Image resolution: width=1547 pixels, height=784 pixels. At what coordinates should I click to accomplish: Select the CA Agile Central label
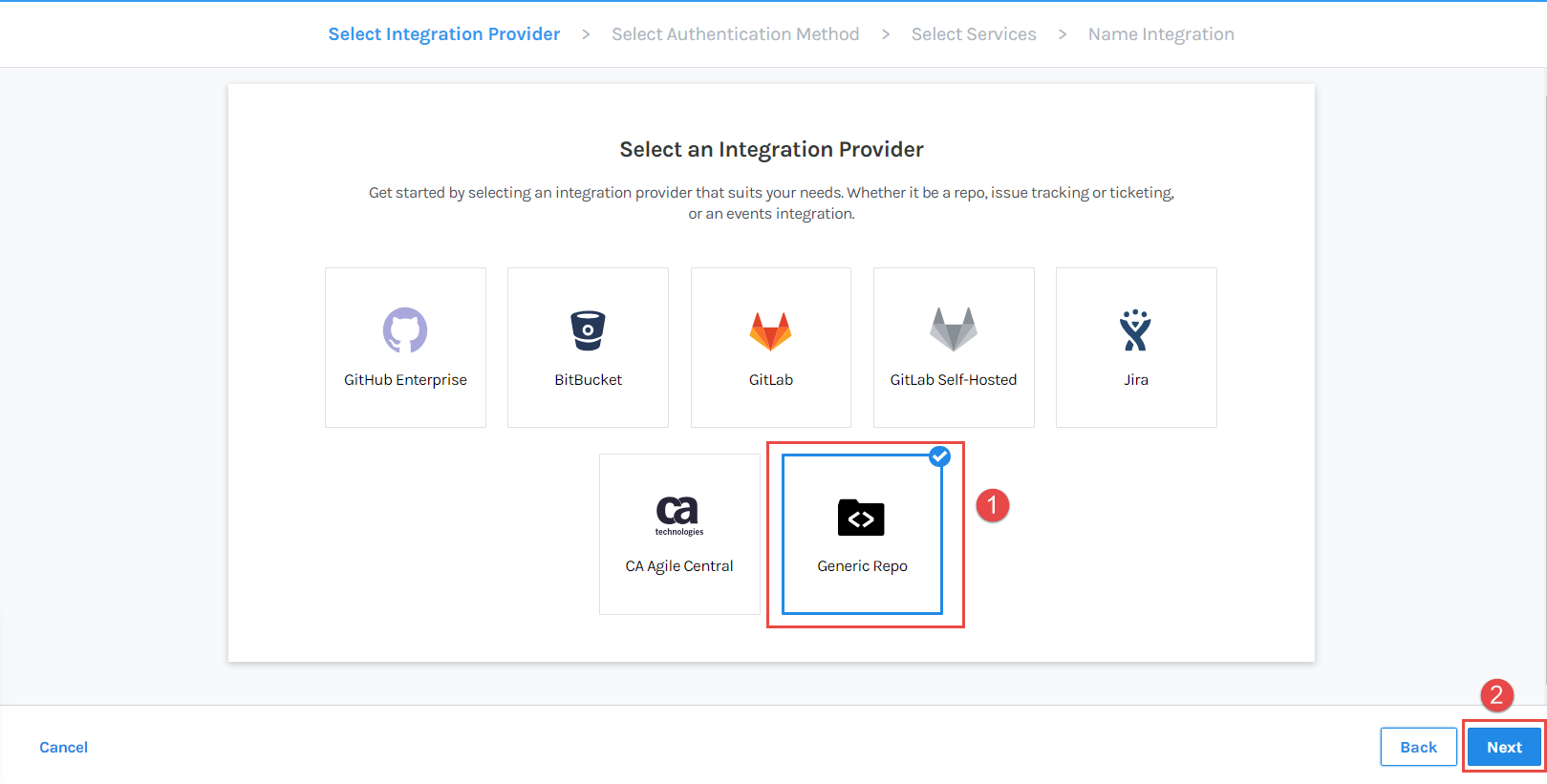pyautogui.click(x=679, y=566)
